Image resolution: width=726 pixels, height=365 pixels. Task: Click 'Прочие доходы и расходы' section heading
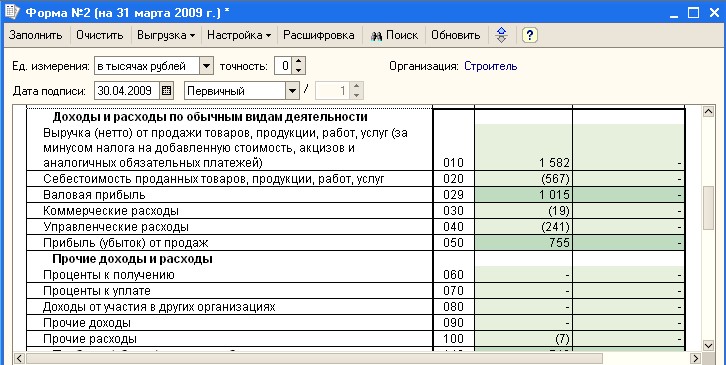tap(132, 258)
